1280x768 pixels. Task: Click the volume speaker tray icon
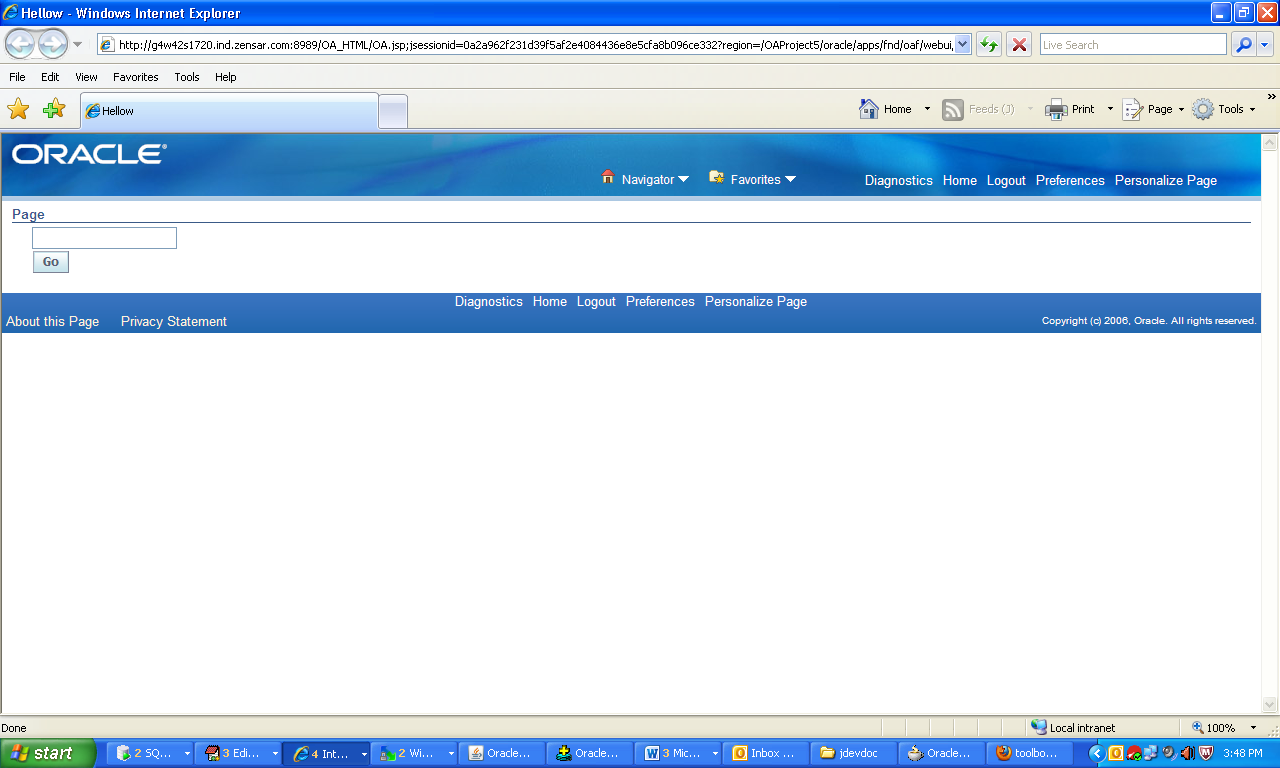[x=1187, y=753]
